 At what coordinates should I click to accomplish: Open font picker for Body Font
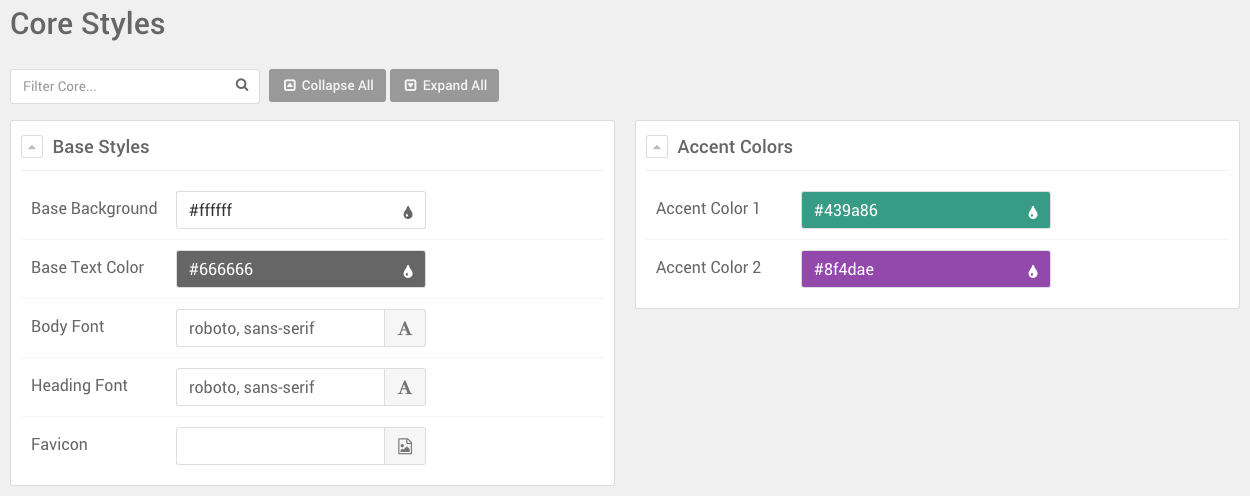405,328
